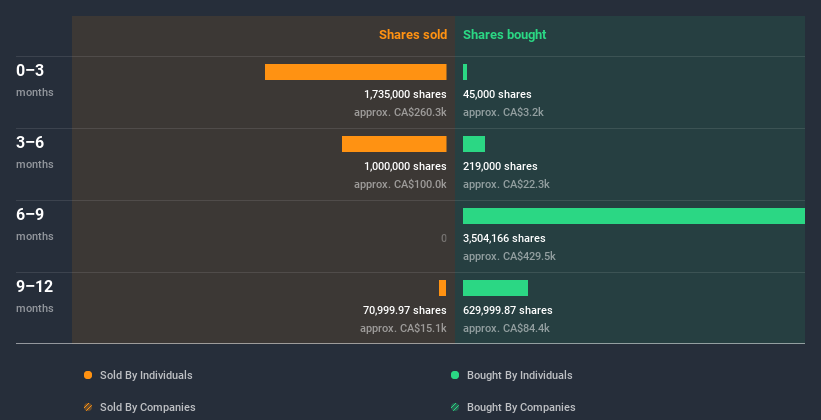Click the approx. CA$22.3k amount

(x=506, y=184)
